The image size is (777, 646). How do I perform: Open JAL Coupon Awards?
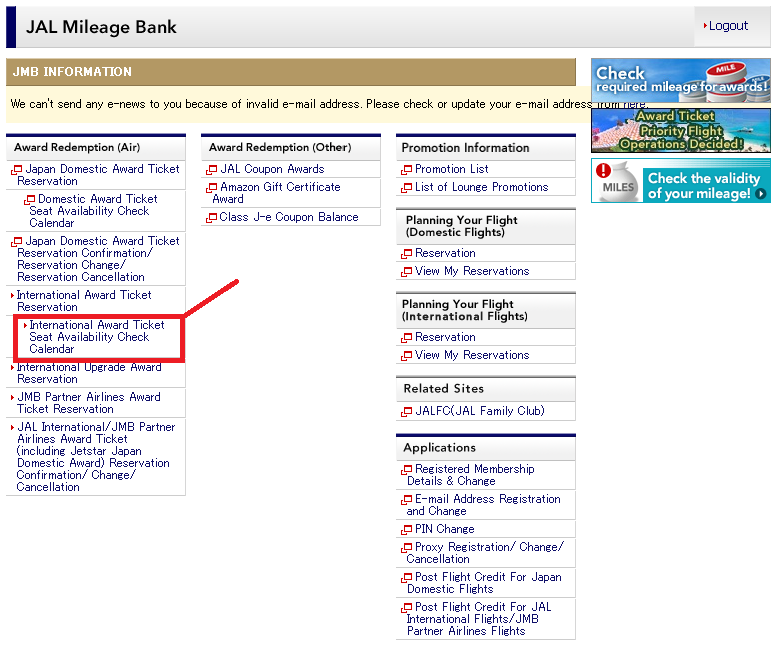pos(272,169)
